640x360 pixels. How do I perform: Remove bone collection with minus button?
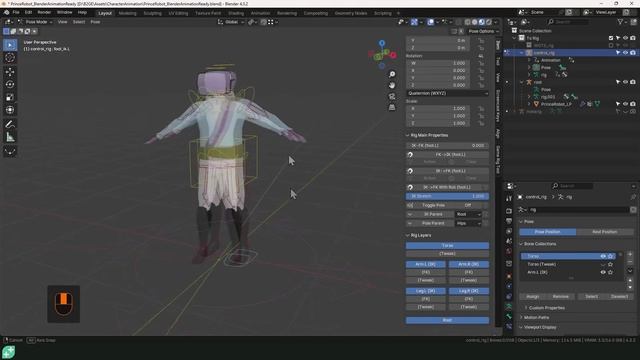pyautogui.click(x=630, y=262)
